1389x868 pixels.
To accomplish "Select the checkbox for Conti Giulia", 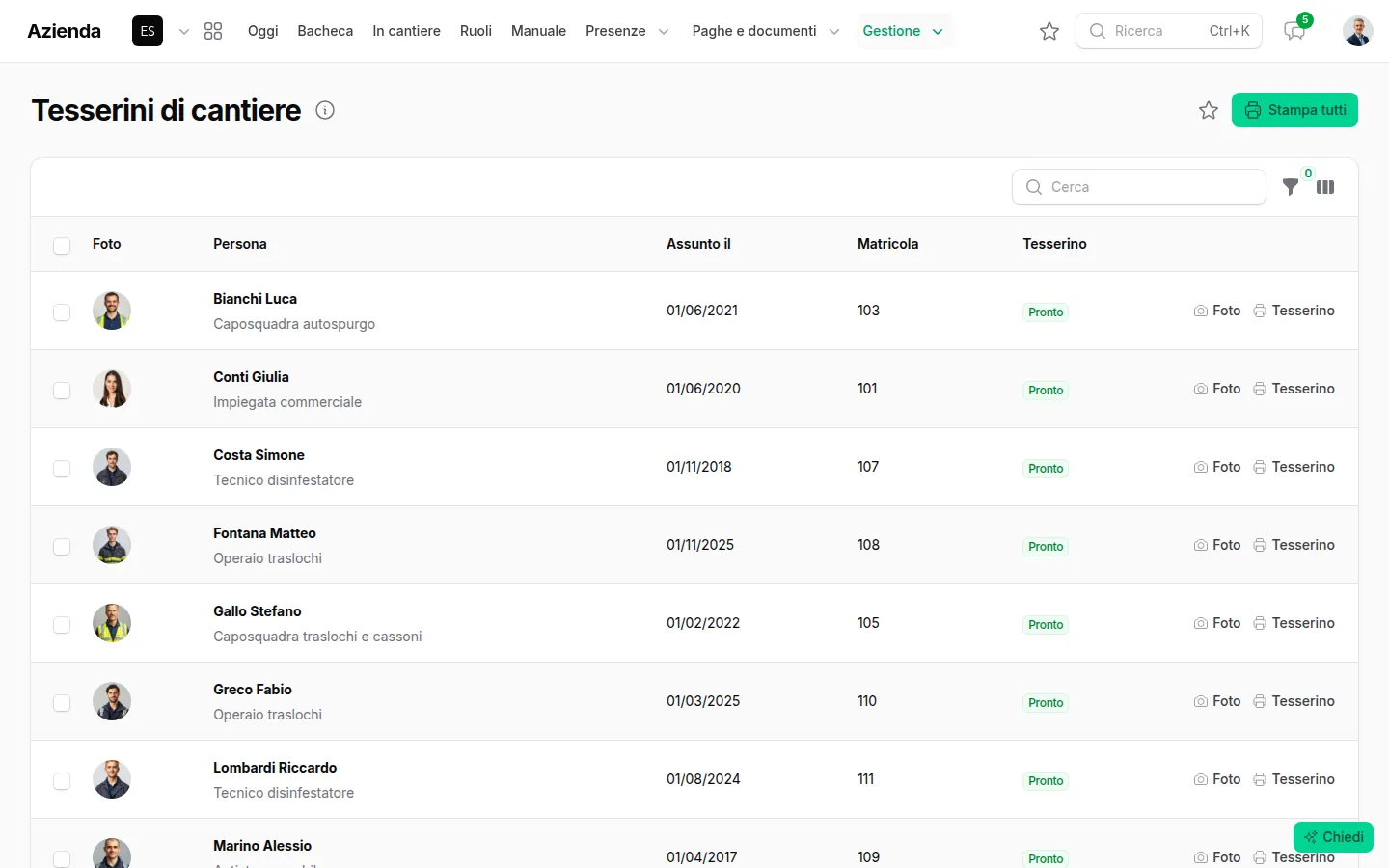I will coord(62,390).
